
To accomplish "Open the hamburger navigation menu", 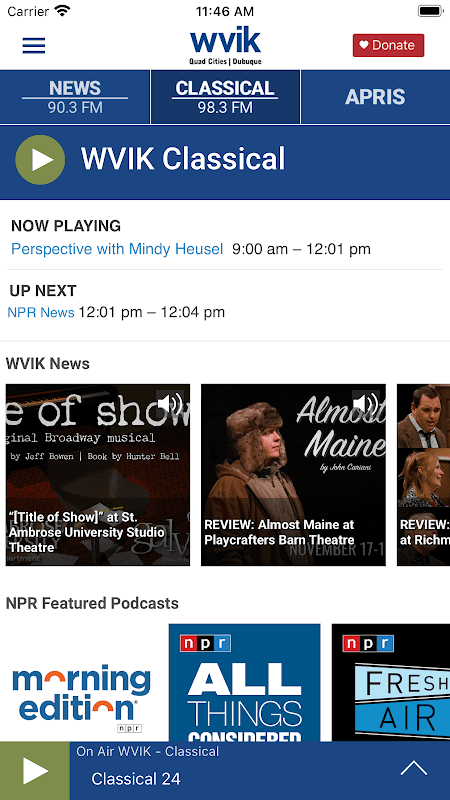I will 34,45.
